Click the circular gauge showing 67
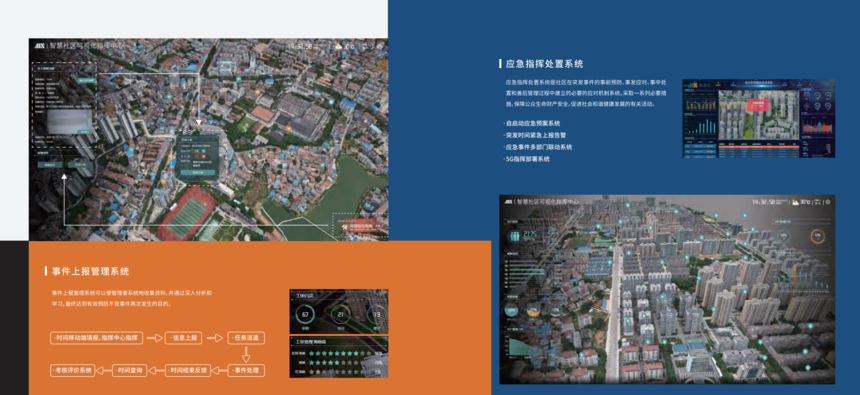 click(x=305, y=315)
